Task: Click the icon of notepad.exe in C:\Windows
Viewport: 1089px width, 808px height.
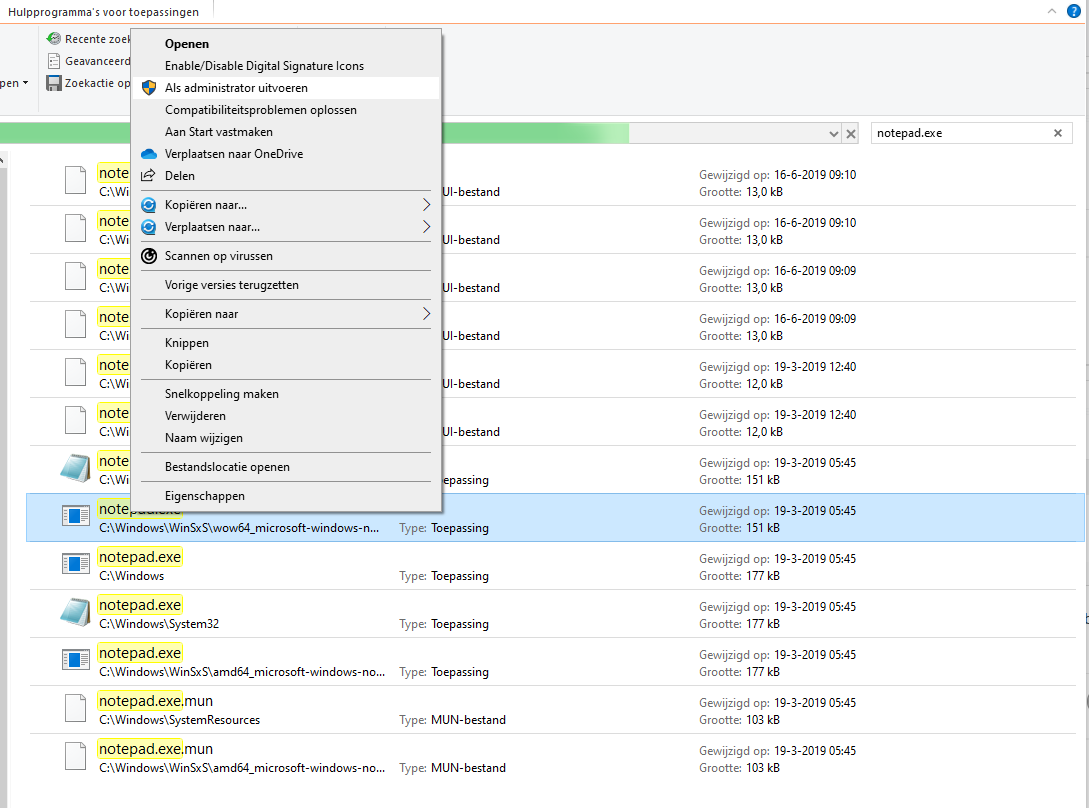Action: 76,564
